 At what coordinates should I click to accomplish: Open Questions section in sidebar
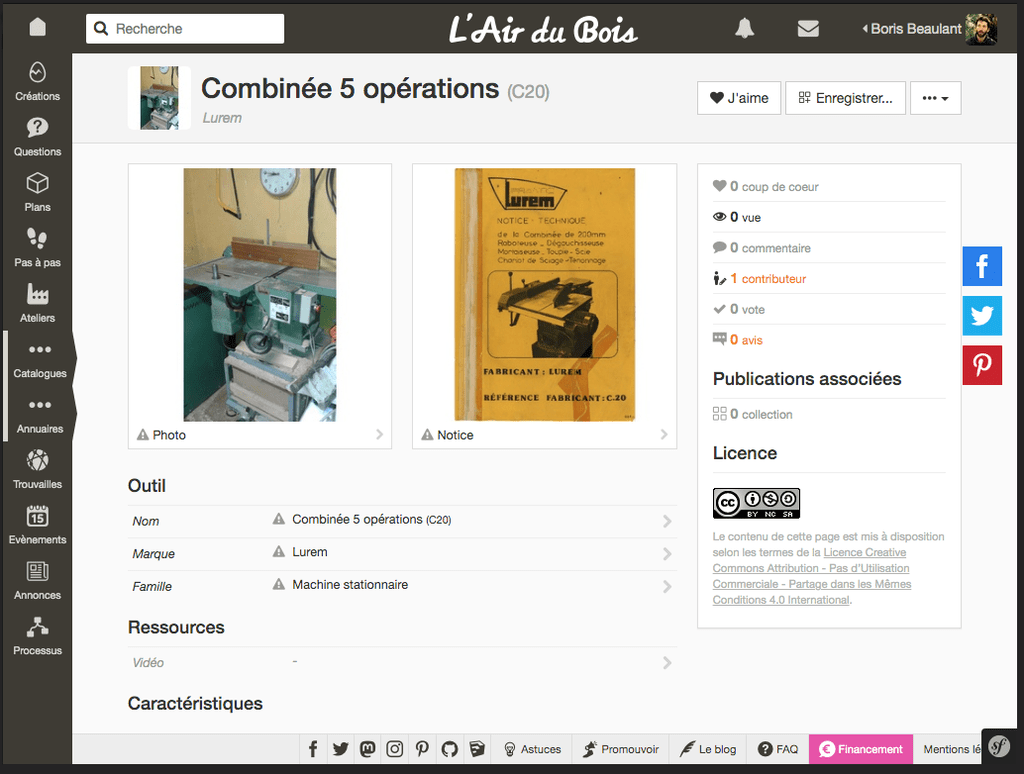tap(37, 137)
